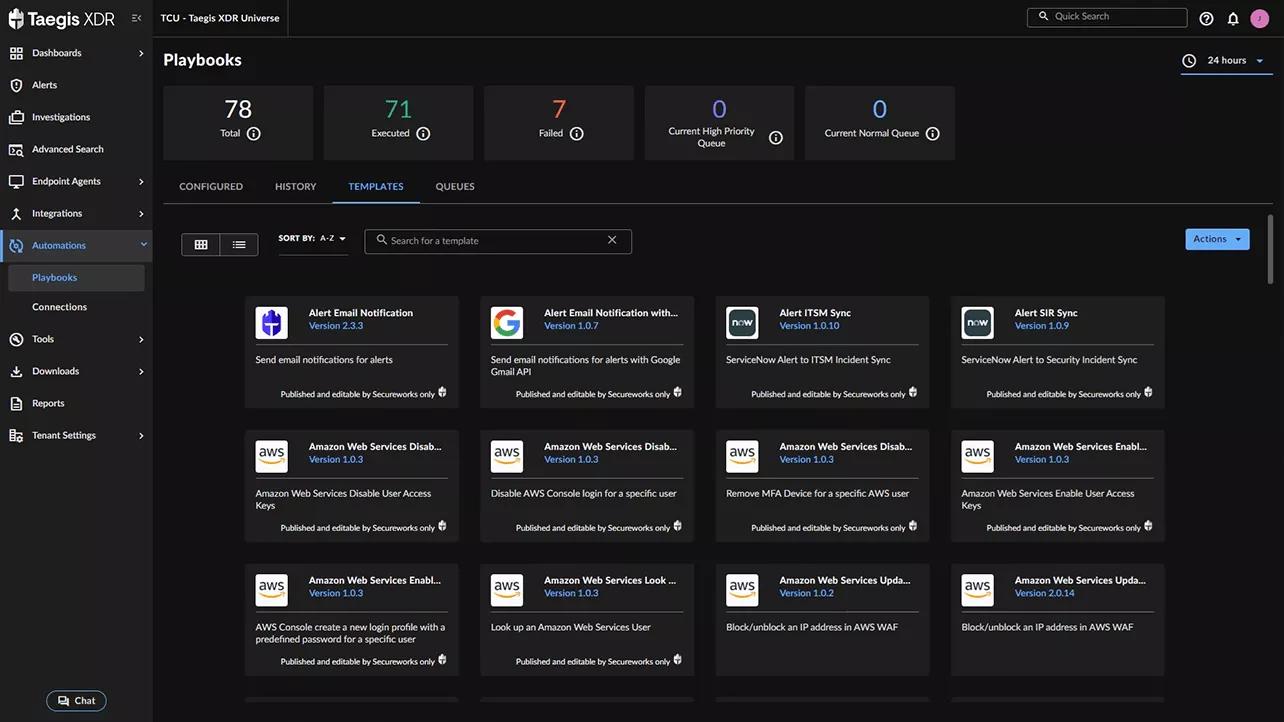The image size is (1284, 722).
Task: Clear the template search field
Action: click(x=612, y=241)
